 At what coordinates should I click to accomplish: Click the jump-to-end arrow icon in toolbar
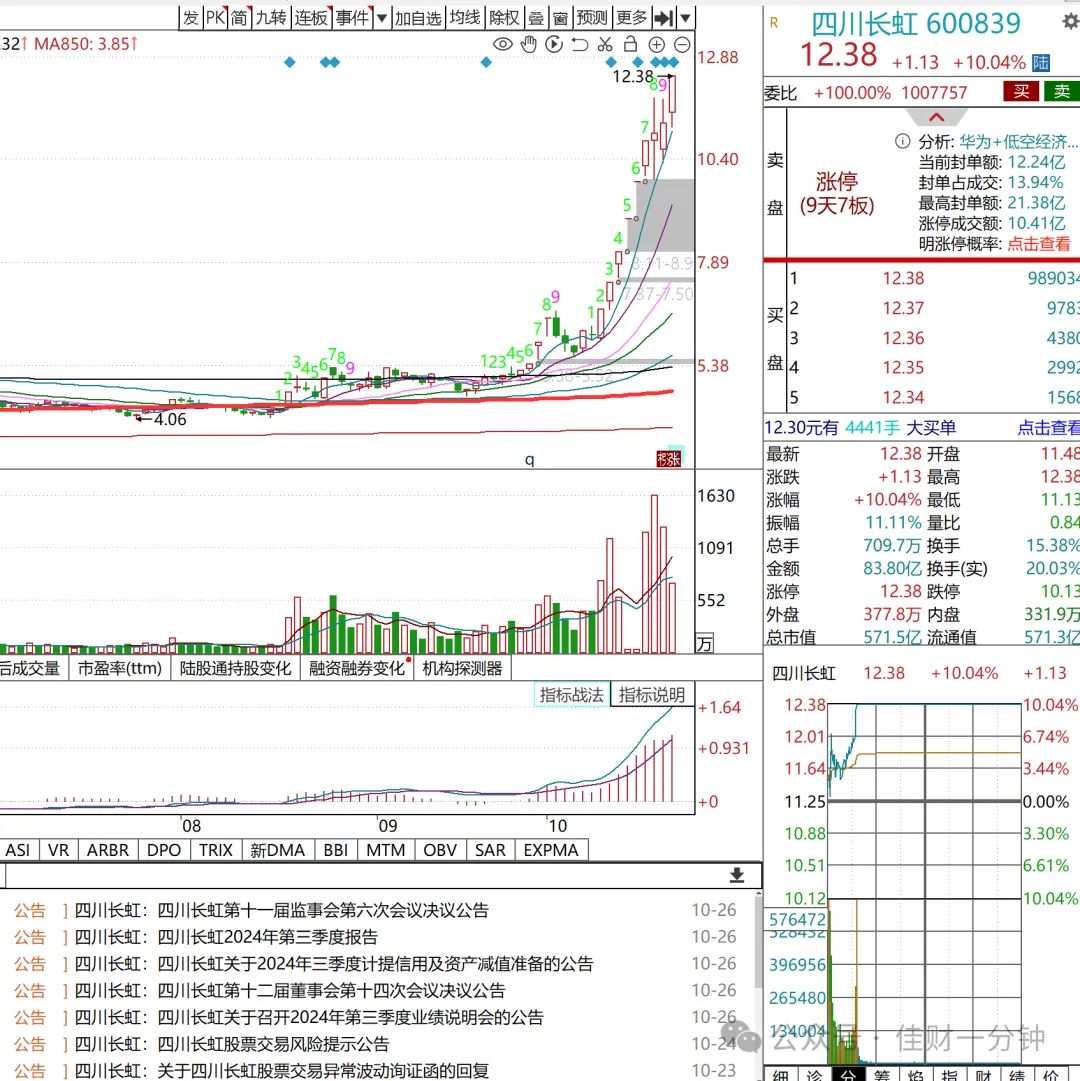664,17
